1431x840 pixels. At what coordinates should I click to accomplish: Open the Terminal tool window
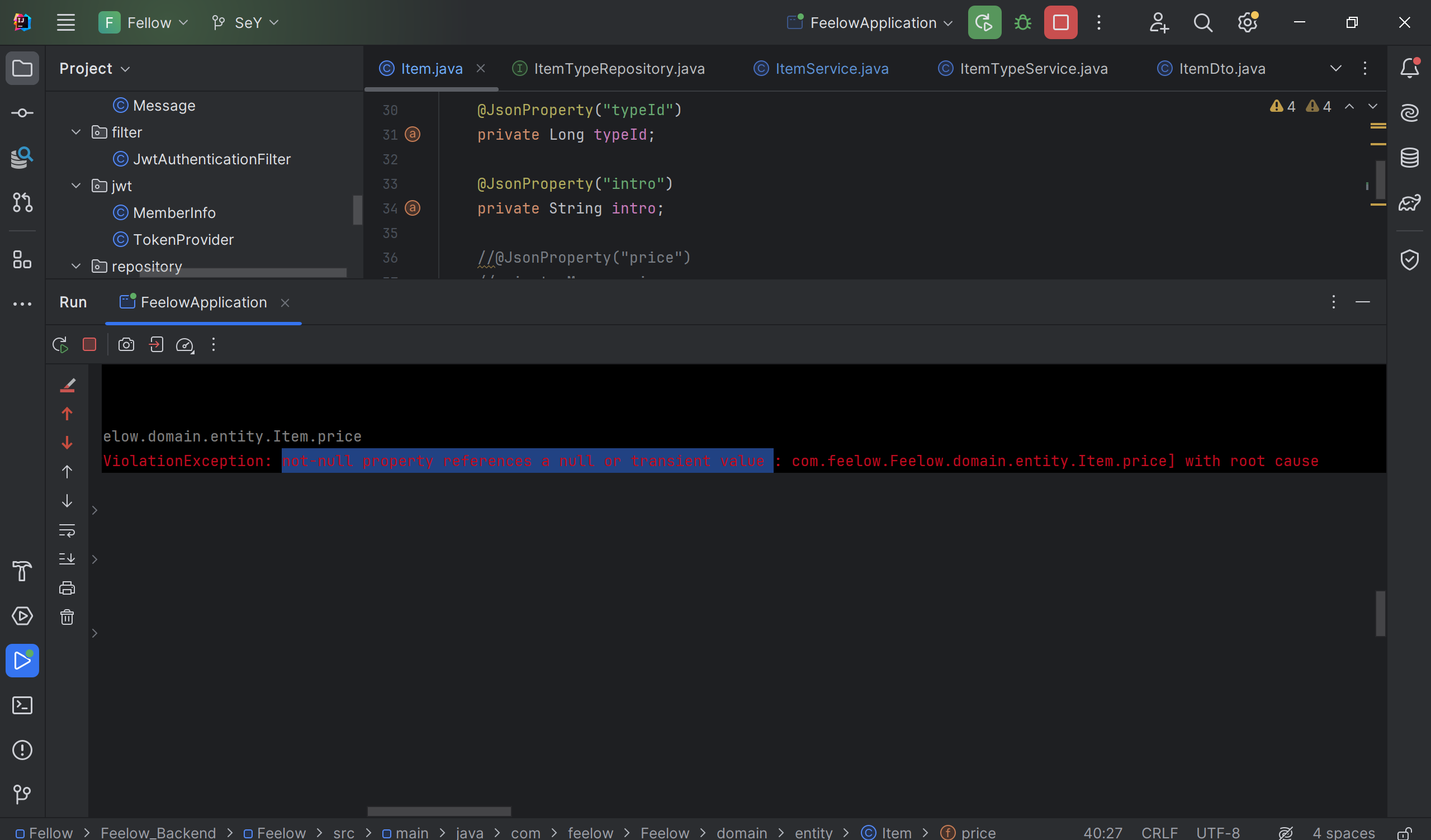pos(22,705)
